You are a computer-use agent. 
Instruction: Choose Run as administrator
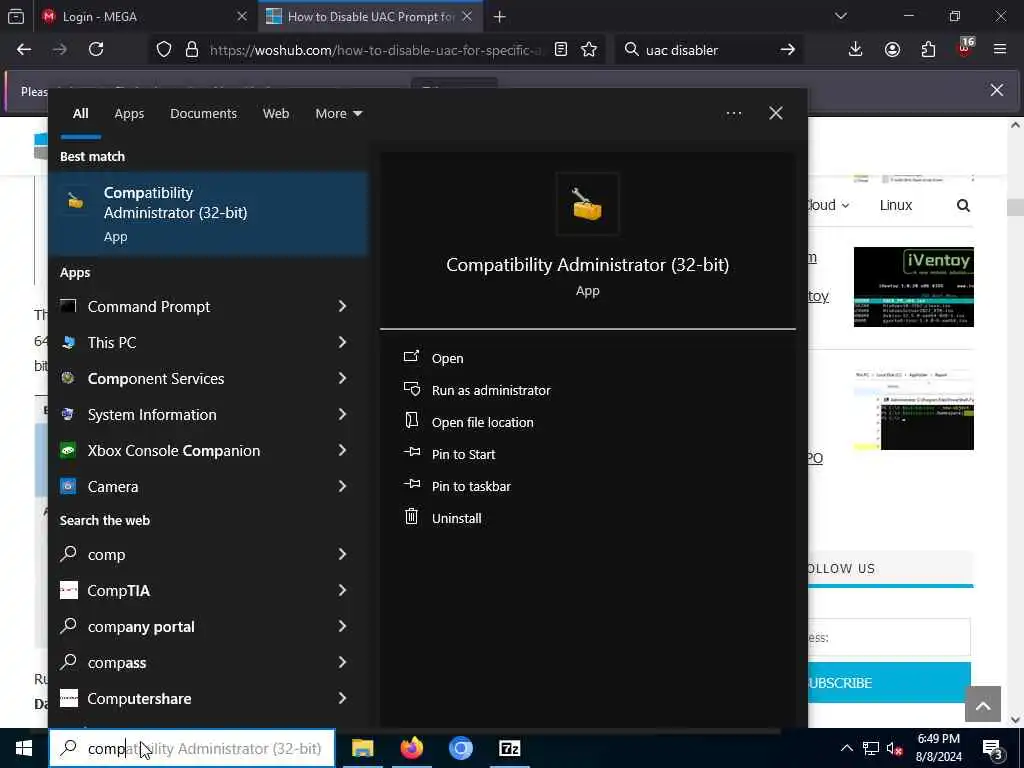click(491, 391)
